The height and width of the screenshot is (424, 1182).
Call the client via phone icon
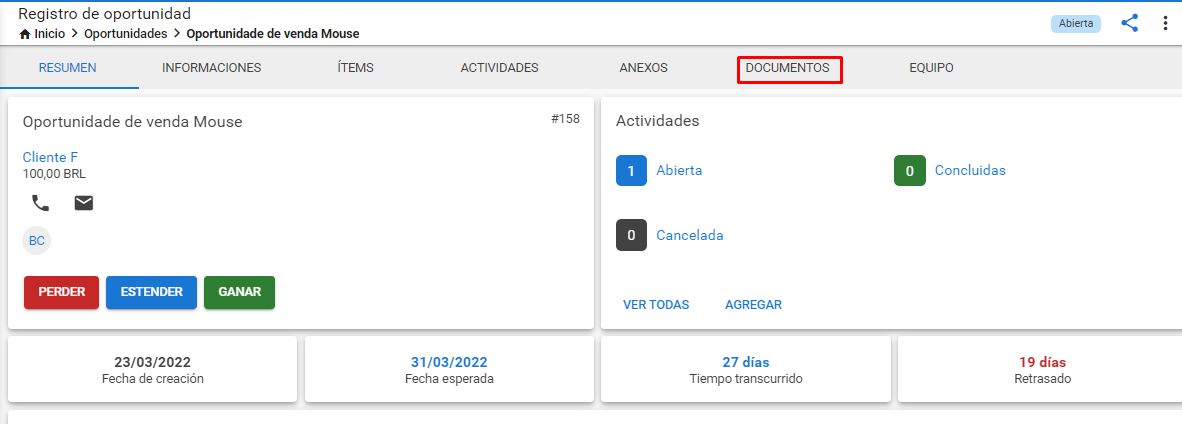[40, 203]
